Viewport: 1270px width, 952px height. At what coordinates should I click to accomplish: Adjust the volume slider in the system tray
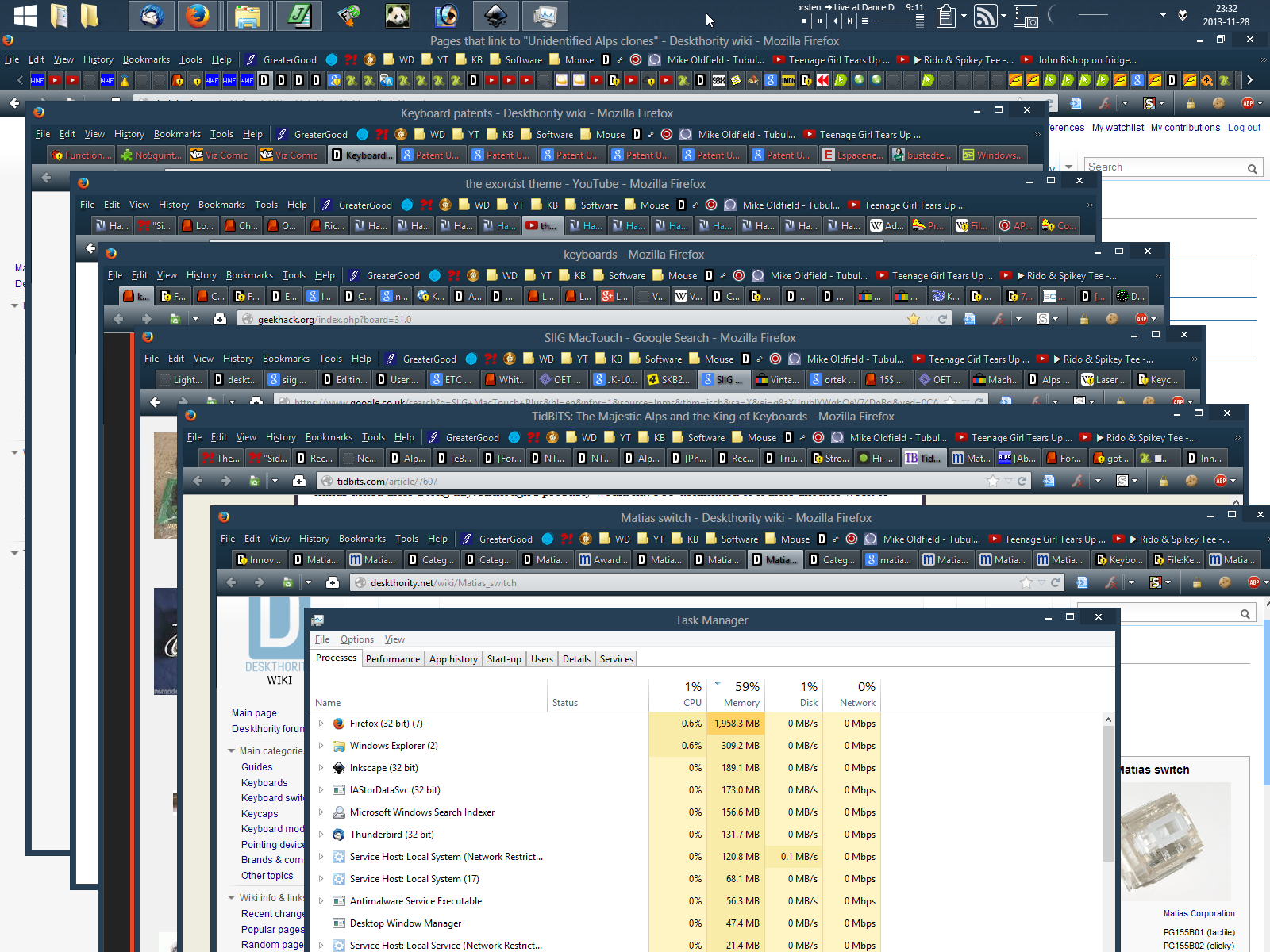tap(1094, 14)
